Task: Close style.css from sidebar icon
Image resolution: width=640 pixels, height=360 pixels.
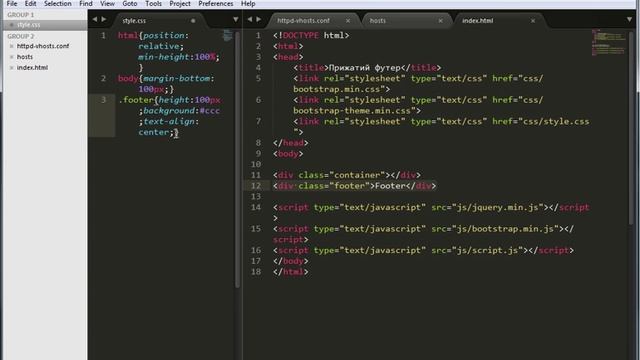Action: point(12,25)
